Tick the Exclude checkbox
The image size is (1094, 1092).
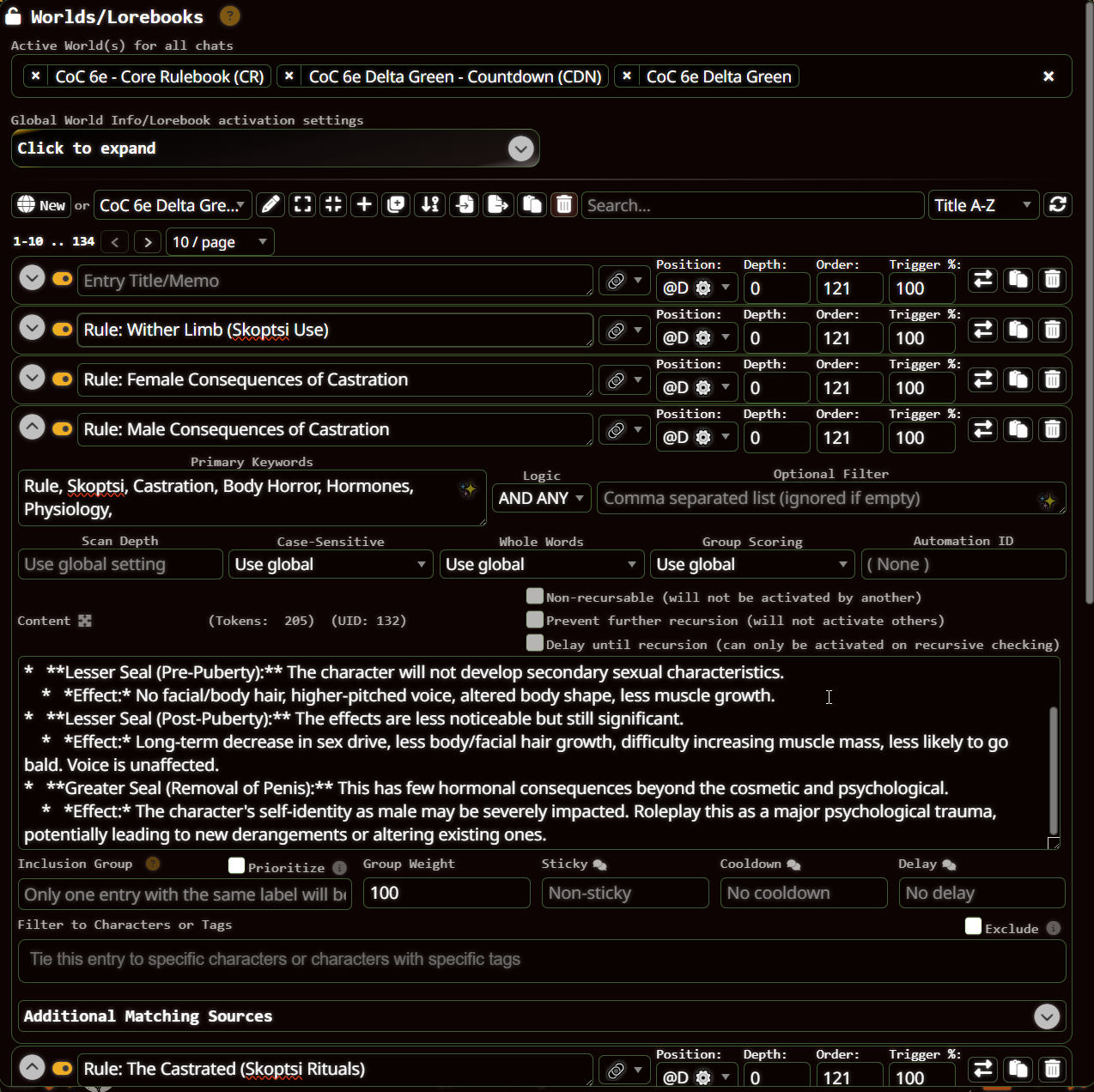pos(973,925)
